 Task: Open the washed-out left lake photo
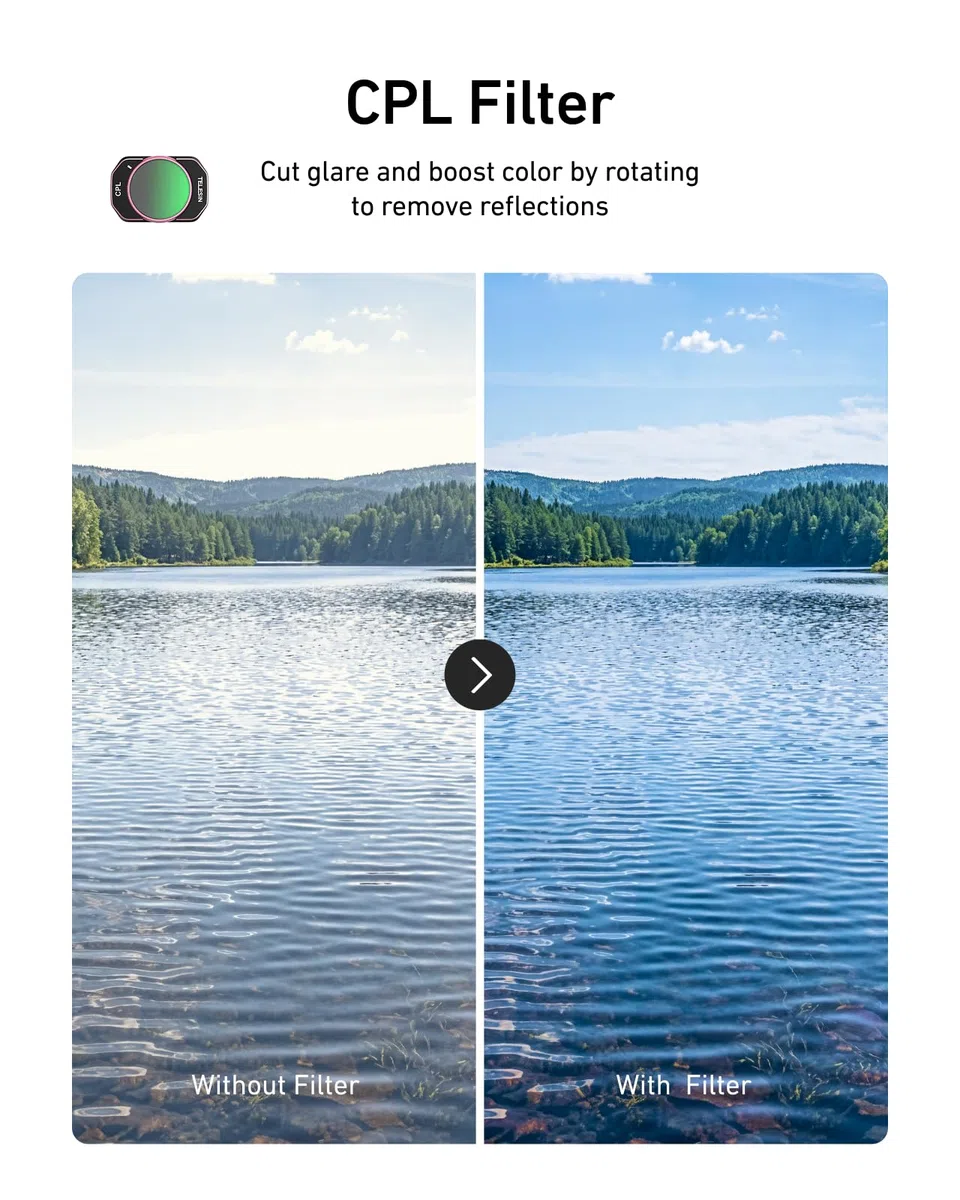click(x=274, y=708)
